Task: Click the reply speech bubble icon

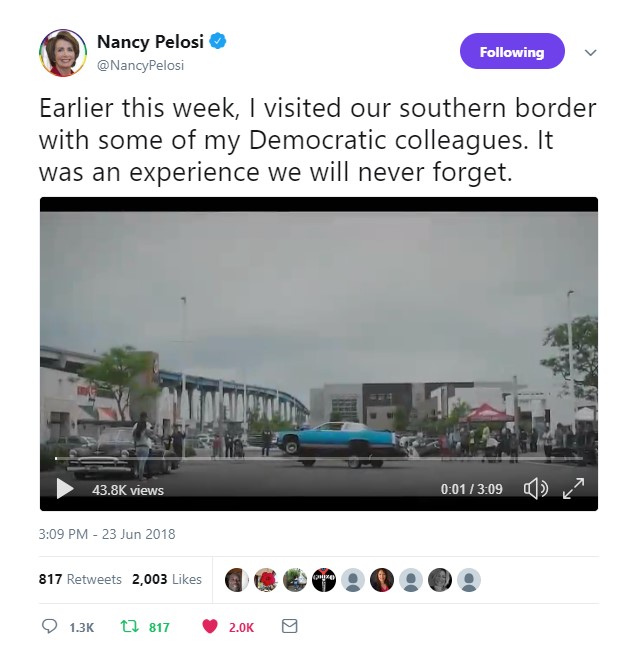Action: [x=49, y=626]
